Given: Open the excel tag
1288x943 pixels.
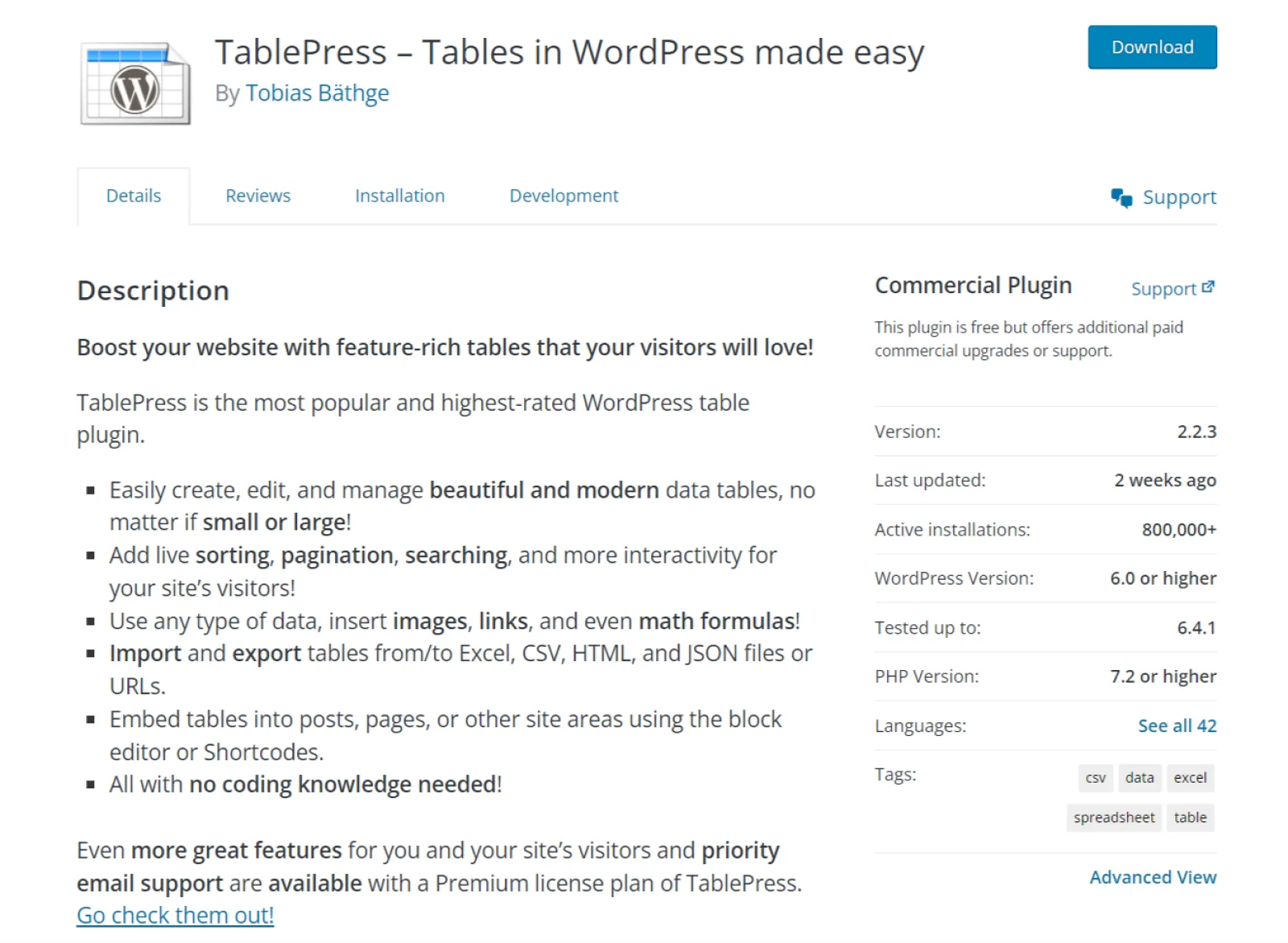Looking at the screenshot, I should pyautogui.click(x=1190, y=778).
